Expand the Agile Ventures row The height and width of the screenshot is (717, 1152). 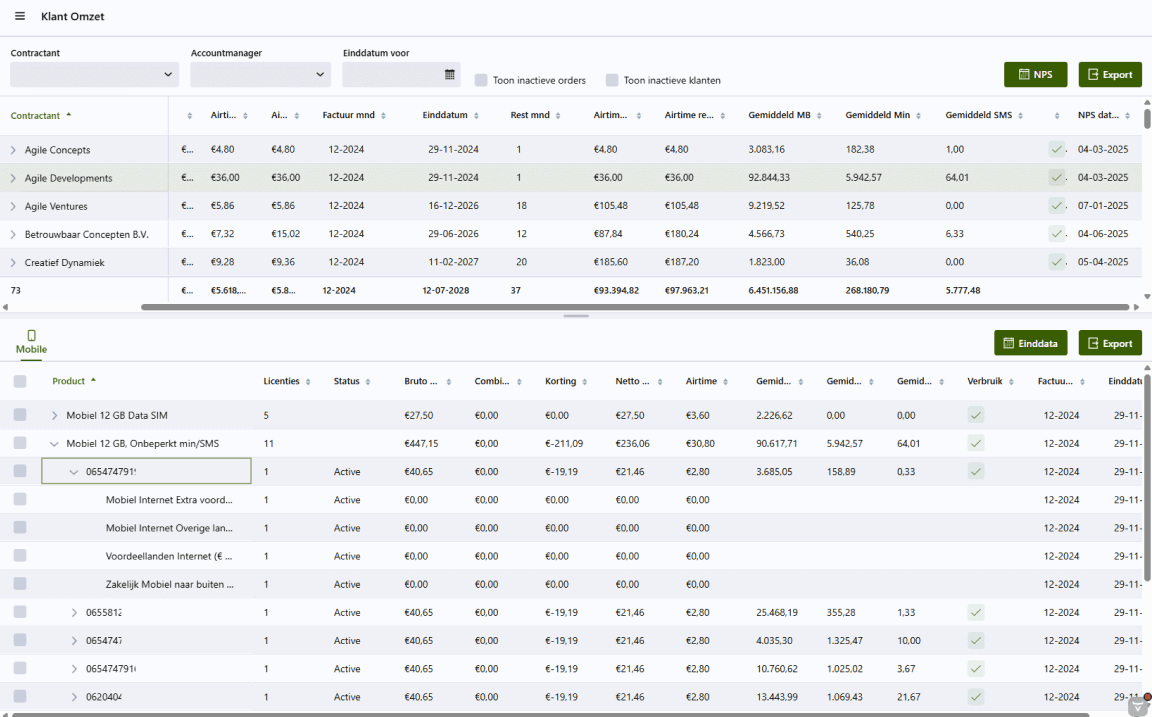(13, 207)
